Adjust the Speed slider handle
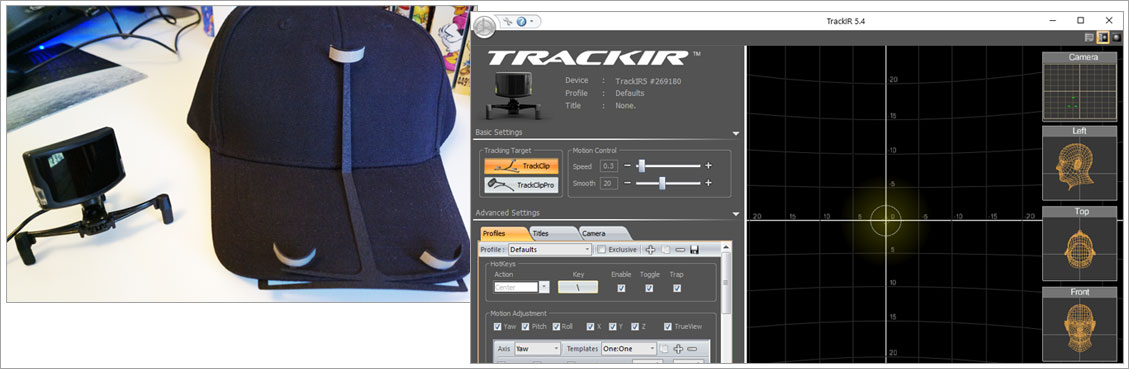 641,166
